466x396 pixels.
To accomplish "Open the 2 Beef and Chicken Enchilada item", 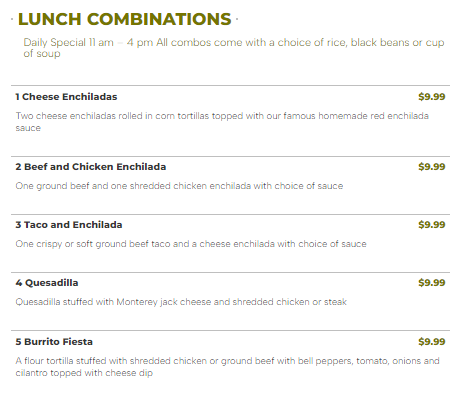I will click(91, 167).
